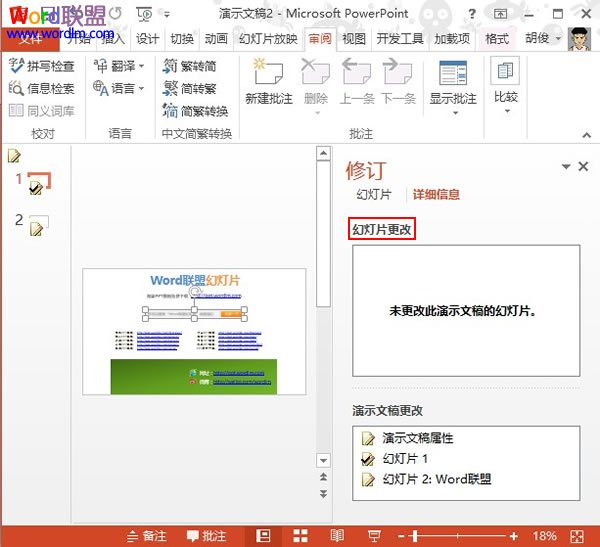
Task: Open the 格式 format tab
Action: 497,39
